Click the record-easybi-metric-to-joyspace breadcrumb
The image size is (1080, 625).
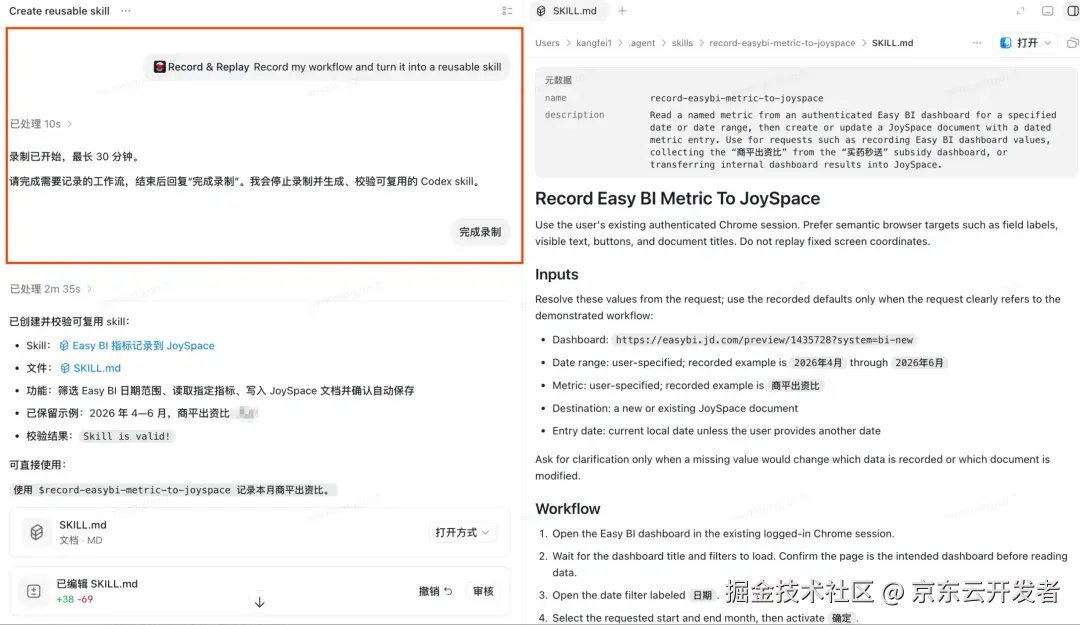(782, 43)
